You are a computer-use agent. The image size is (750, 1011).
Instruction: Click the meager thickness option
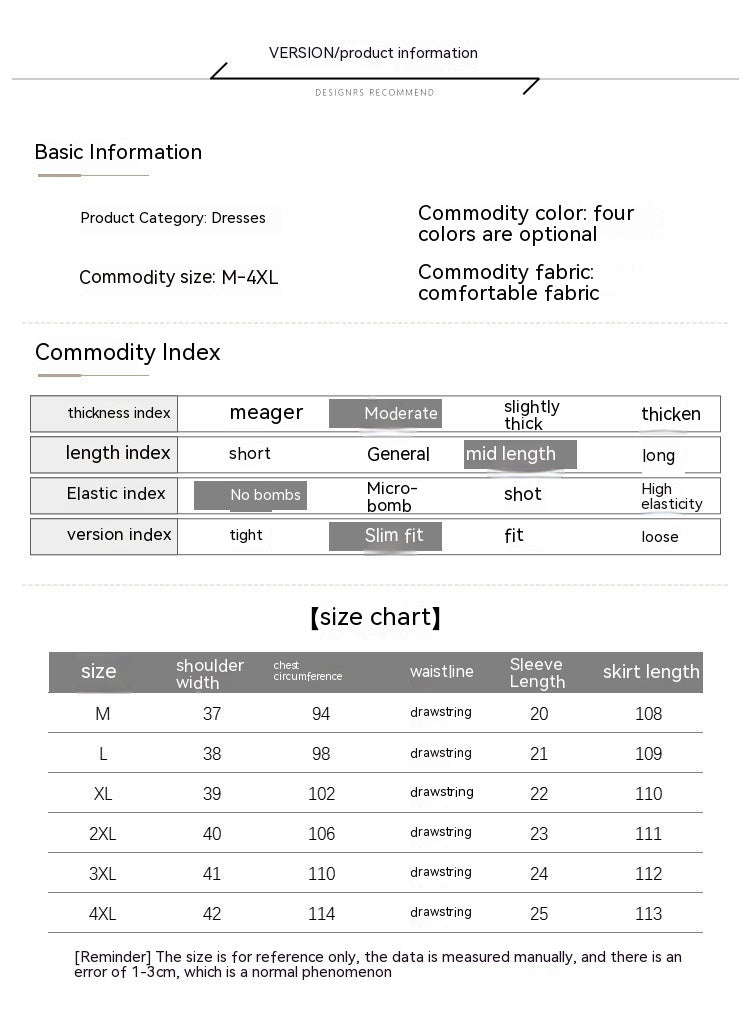coord(266,413)
